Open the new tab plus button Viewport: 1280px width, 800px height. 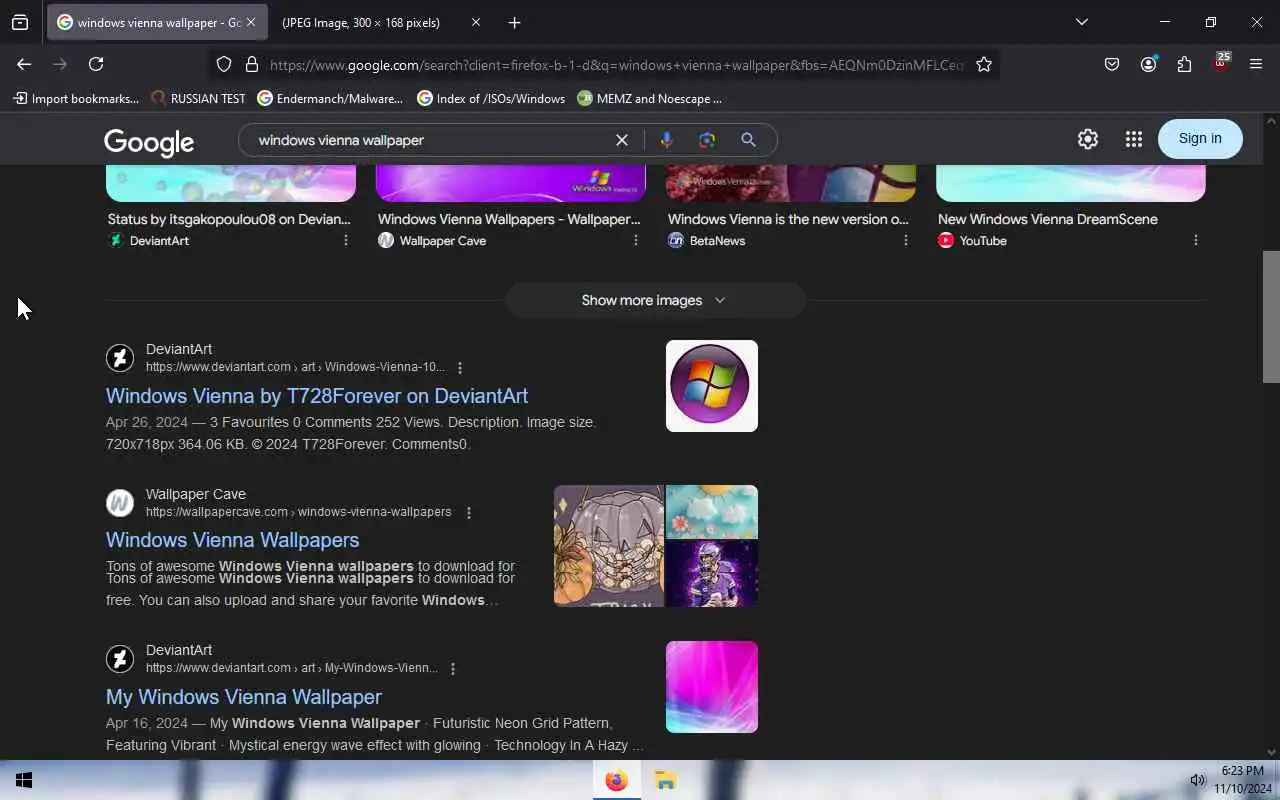click(x=514, y=22)
